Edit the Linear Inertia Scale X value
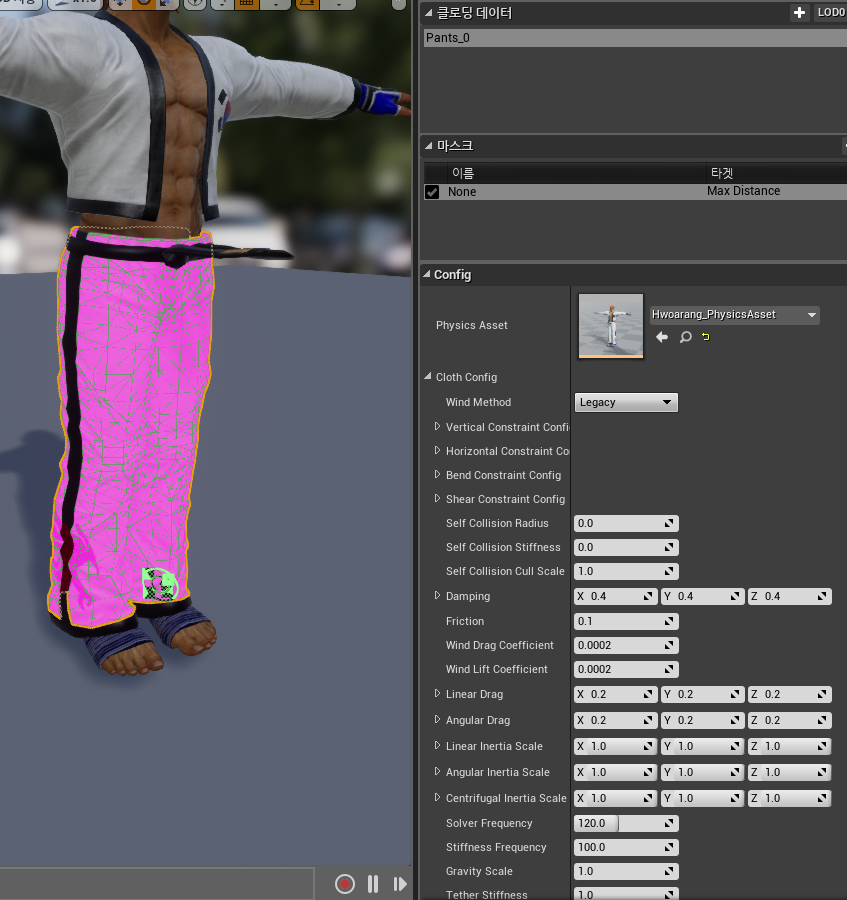847x900 pixels. (615, 746)
